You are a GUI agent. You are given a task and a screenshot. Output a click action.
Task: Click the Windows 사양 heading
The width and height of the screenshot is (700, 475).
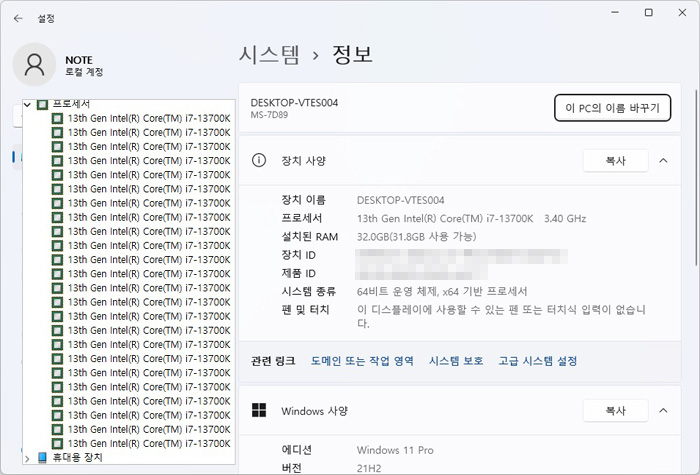(x=315, y=411)
